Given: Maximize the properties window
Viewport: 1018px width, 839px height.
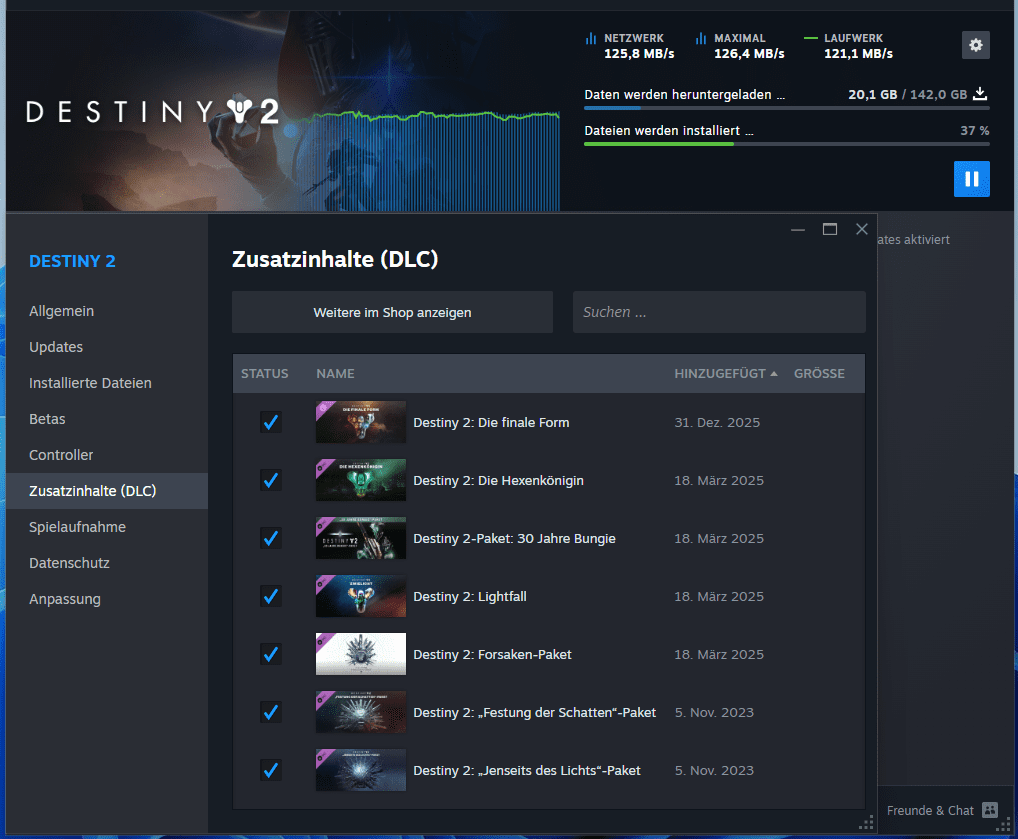Looking at the screenshot, I should (x=830, y=229).
